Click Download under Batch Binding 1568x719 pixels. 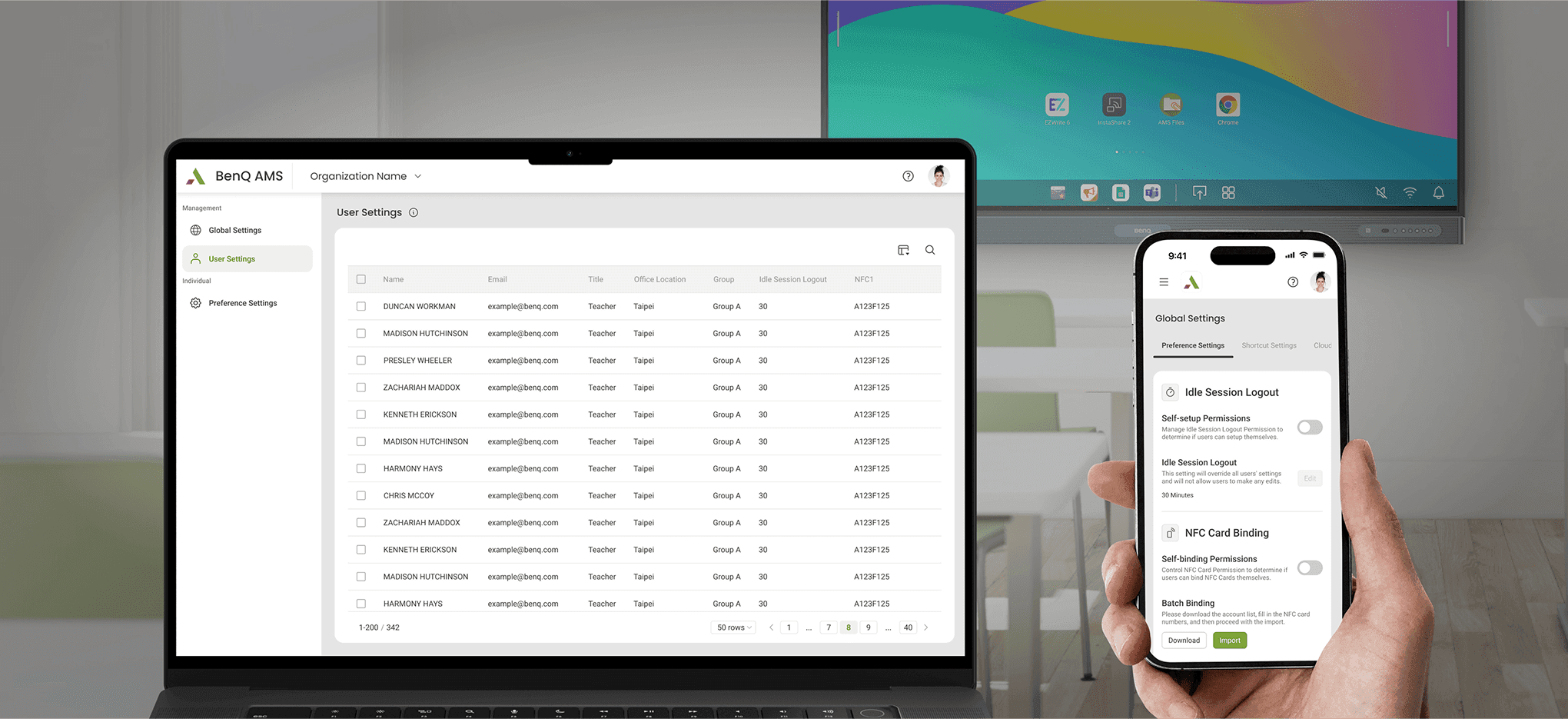click(x=1184, y=640)
